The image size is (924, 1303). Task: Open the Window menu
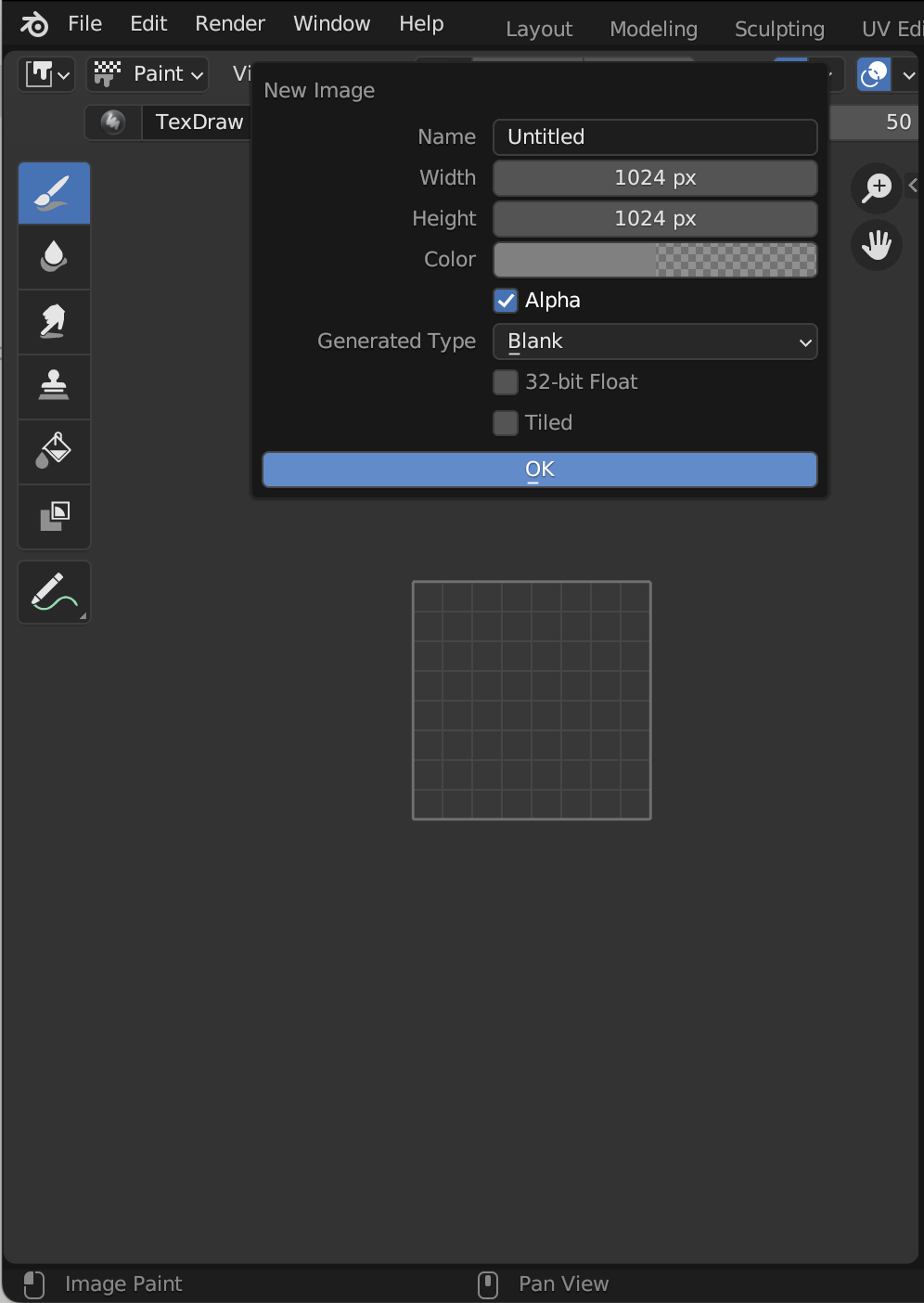pos(332,23)
